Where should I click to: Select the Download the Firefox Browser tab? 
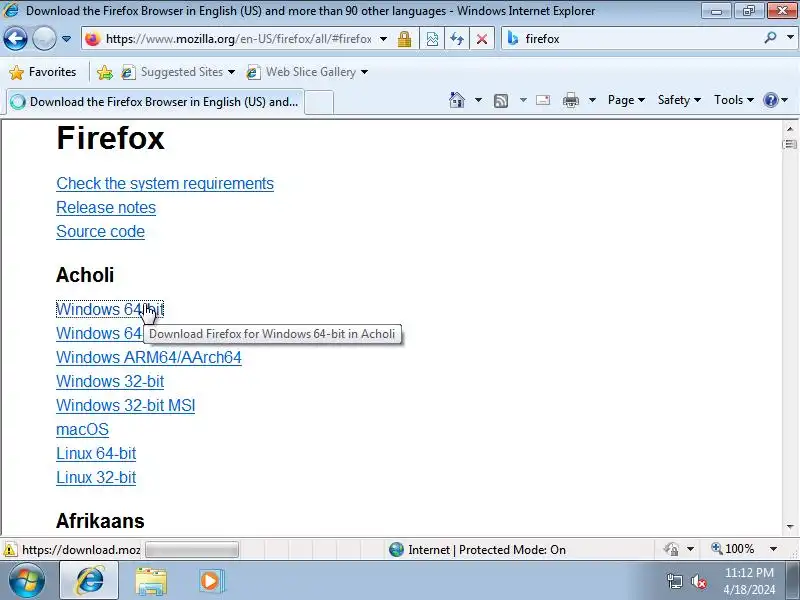pos(155,102)
